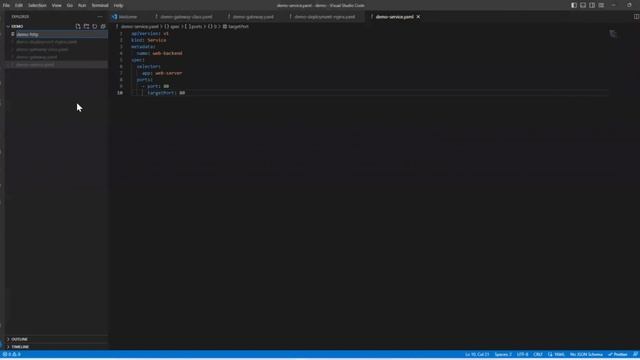The image size is (640, 360).
Task: Click the name: web-backend line
Action: [160, 53]
